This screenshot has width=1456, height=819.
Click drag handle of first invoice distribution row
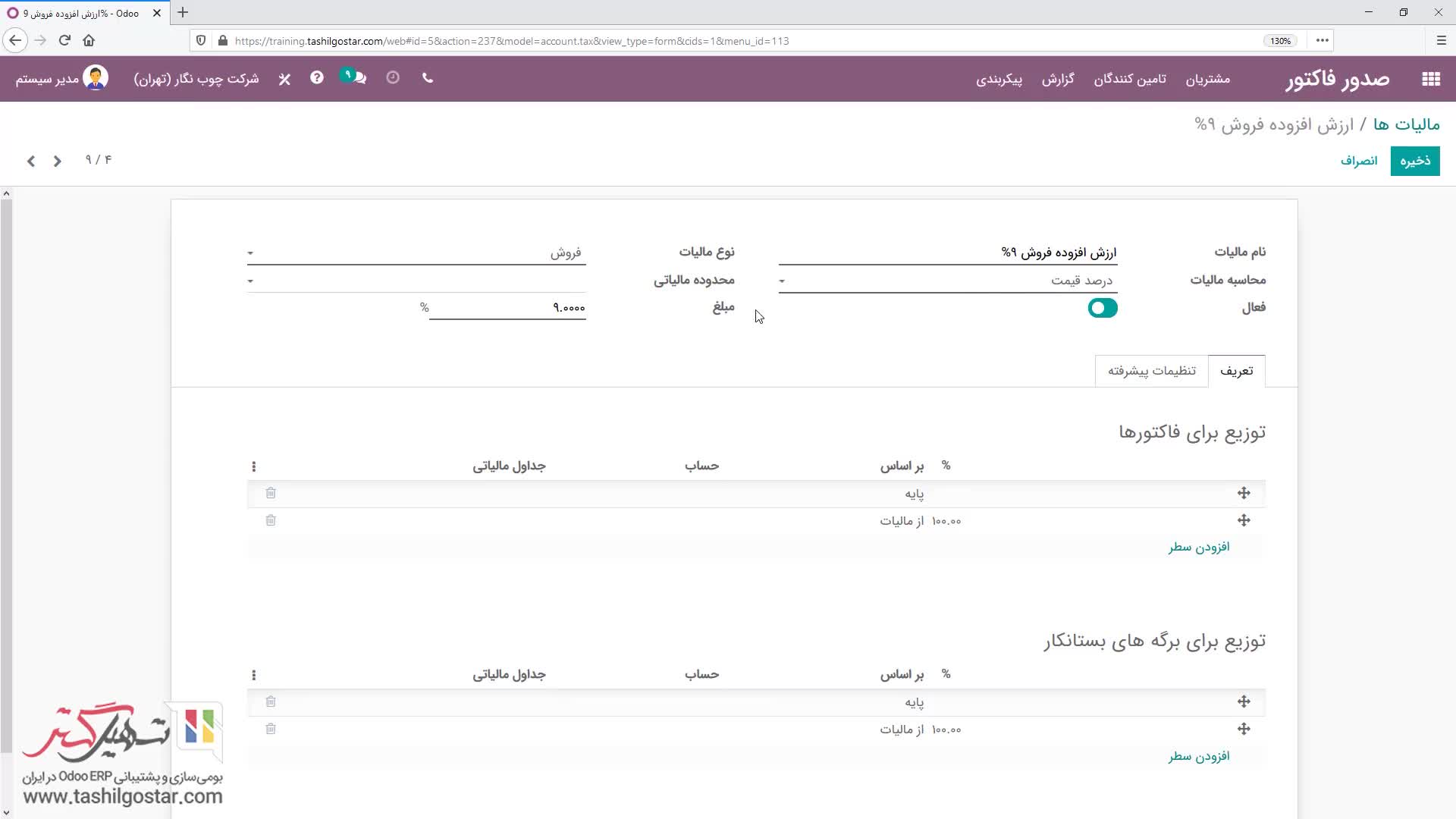(x=1244, y=494)
